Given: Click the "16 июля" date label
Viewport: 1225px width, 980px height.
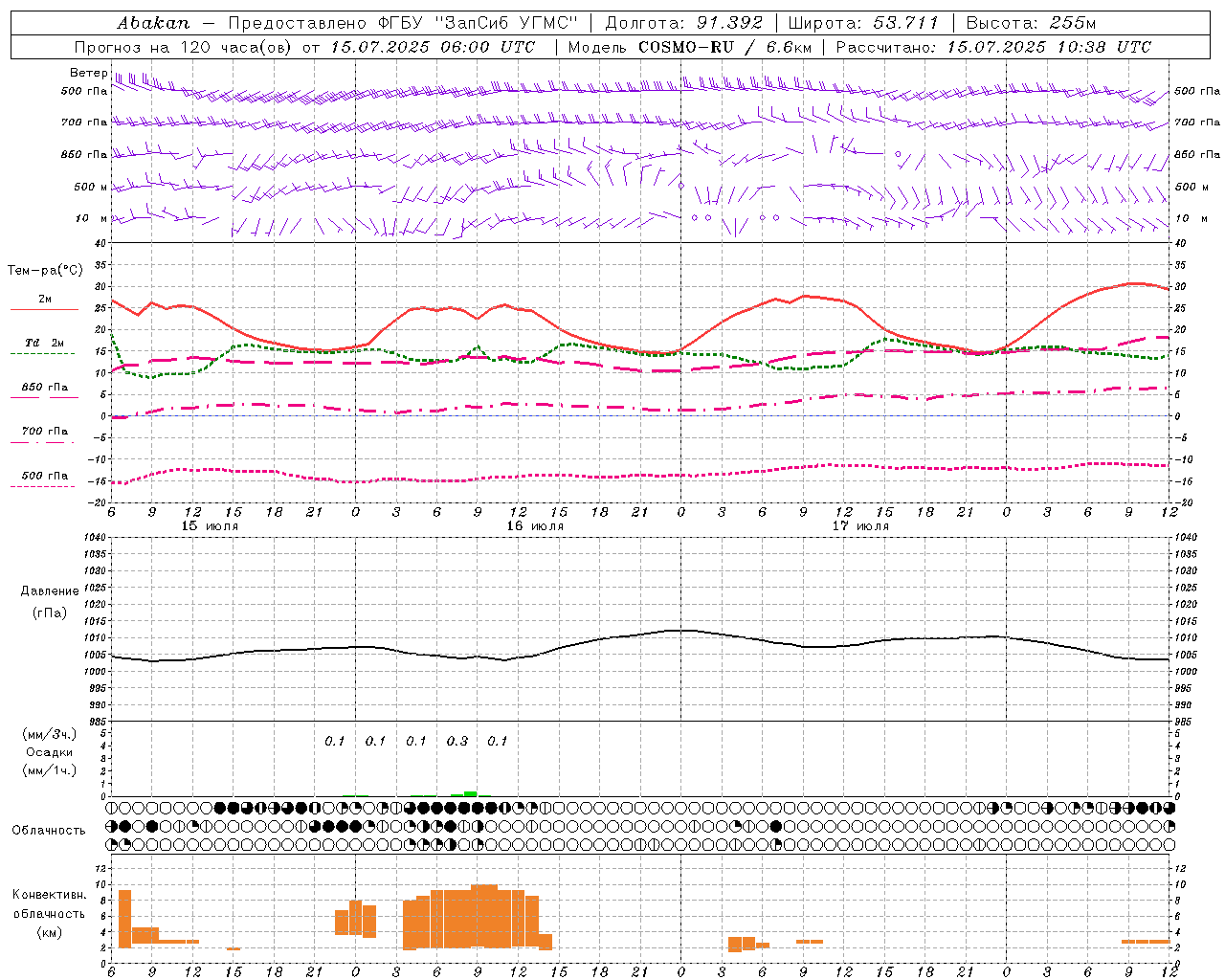Looking at the screenshot, I should [x=535, y=526].
